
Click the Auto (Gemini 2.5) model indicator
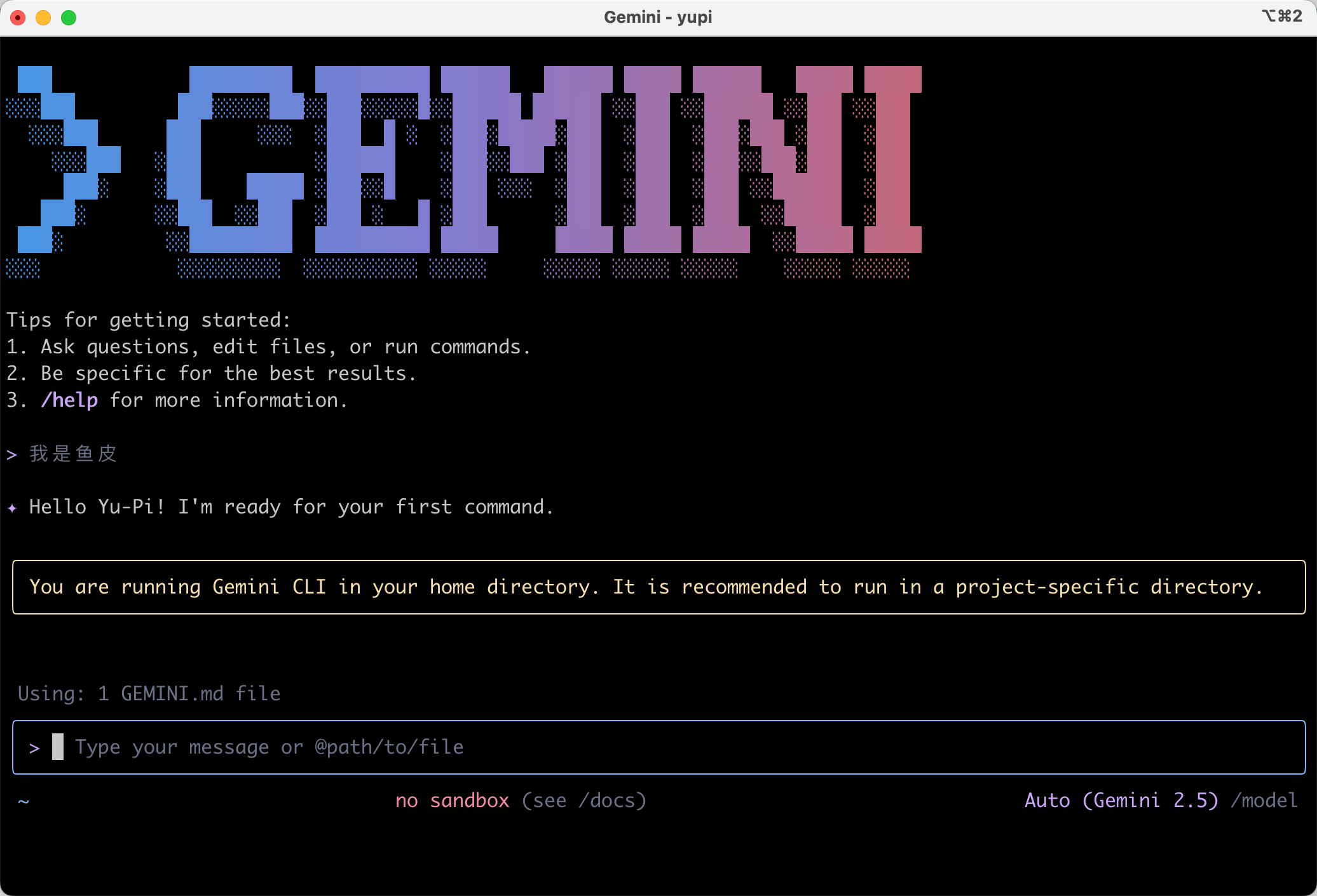[x=1121, y=801]
